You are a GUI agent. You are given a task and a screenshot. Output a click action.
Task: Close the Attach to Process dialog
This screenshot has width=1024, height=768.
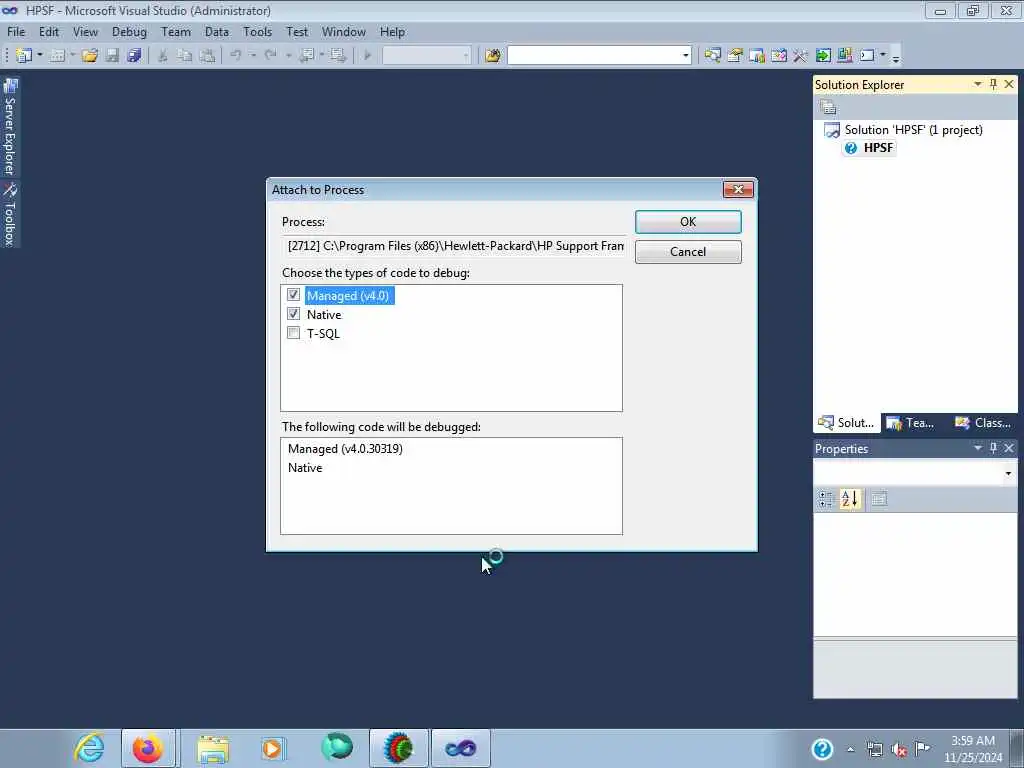738,189
